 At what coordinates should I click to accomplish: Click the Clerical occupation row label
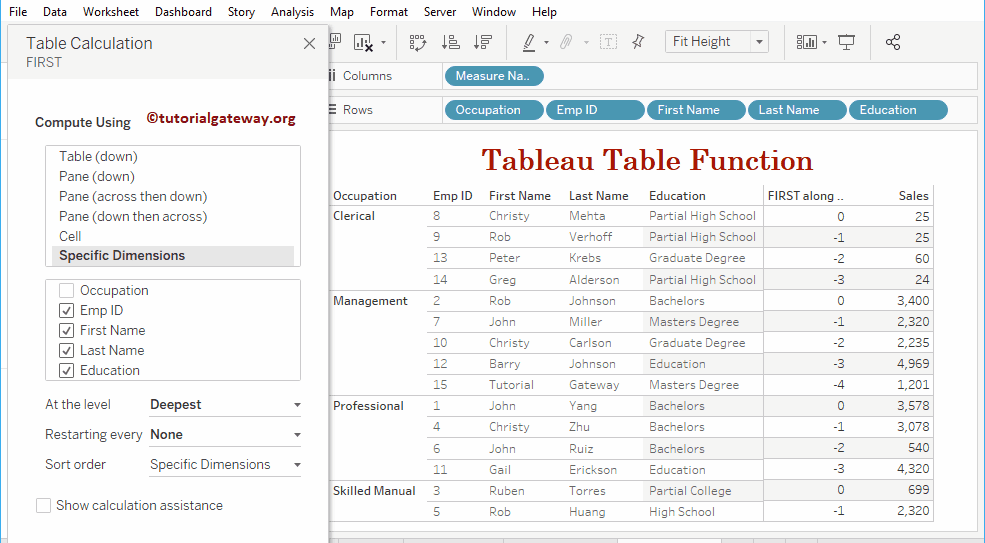(354, 216)
